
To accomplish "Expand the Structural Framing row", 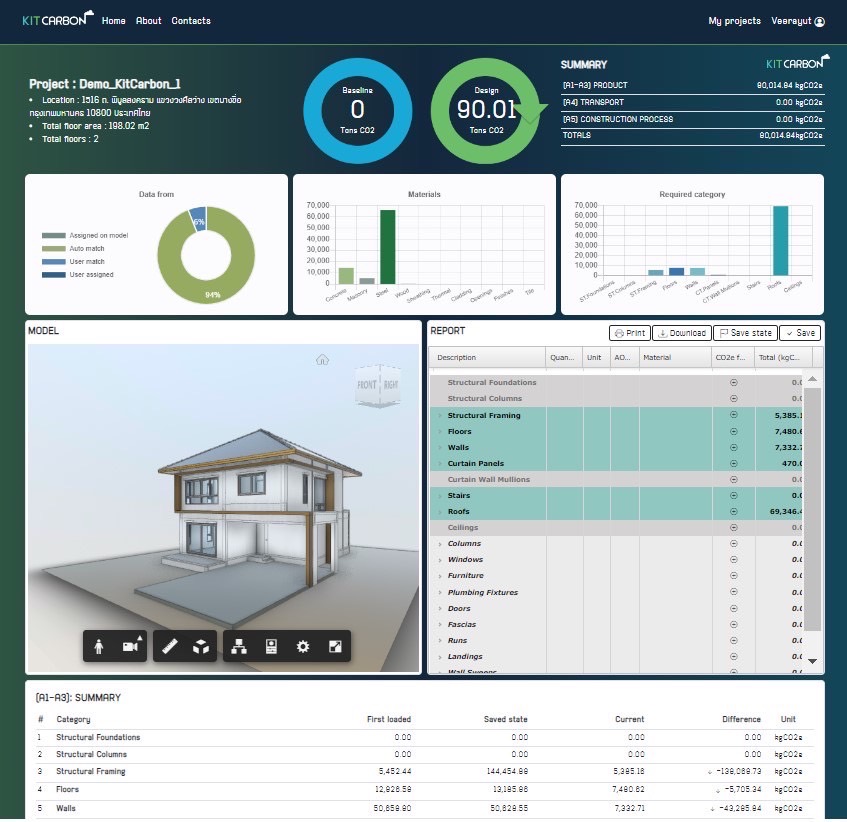I will (x=440, y=415).
